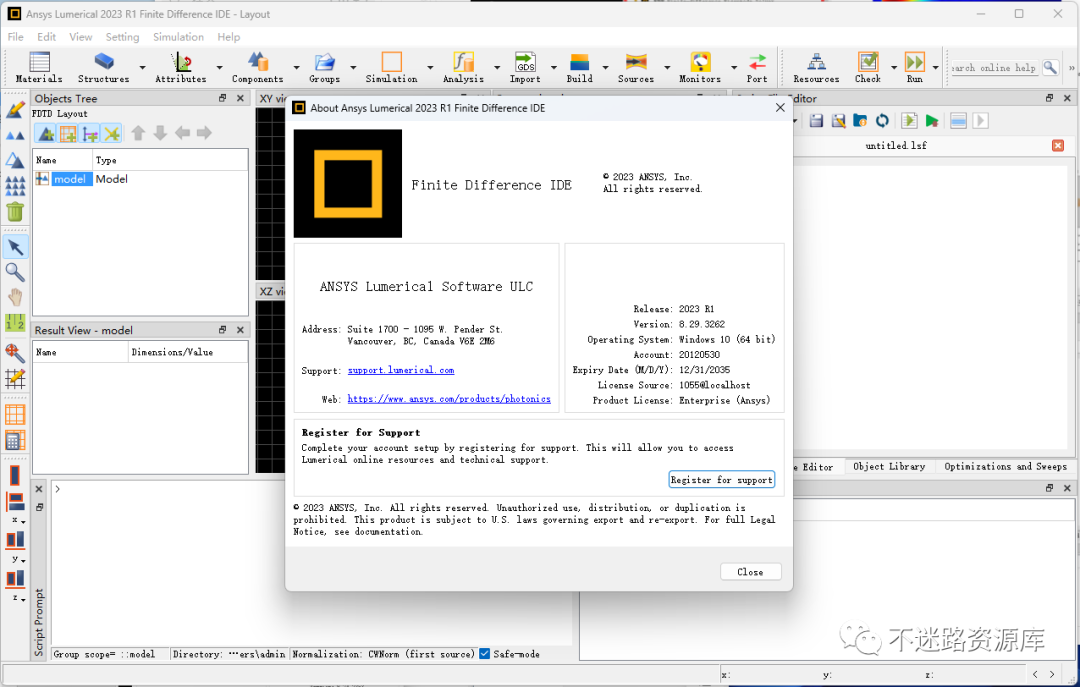Open the Simulation menu
Viewport: 1080px width, 687px height.
[178, 37]
